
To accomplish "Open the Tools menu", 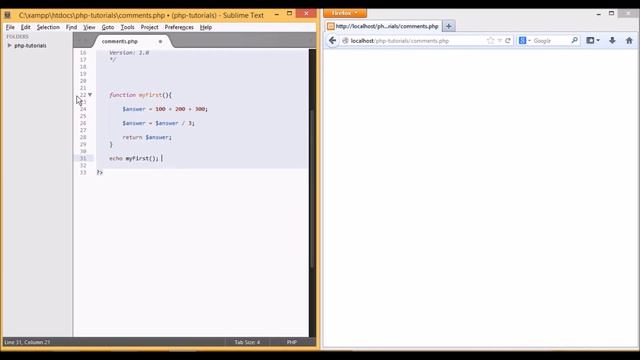I will pyautogui.click(x=127, y=27).
